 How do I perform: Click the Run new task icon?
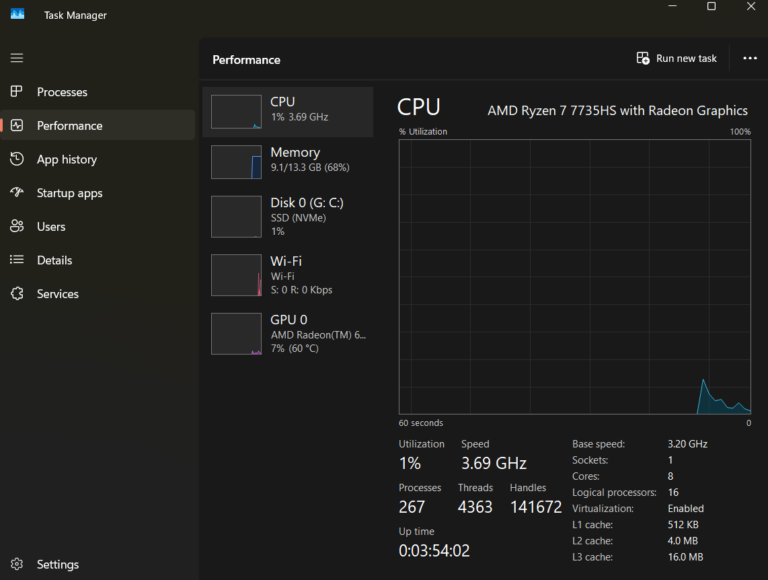pyautogui.click(x=643, y=58)
